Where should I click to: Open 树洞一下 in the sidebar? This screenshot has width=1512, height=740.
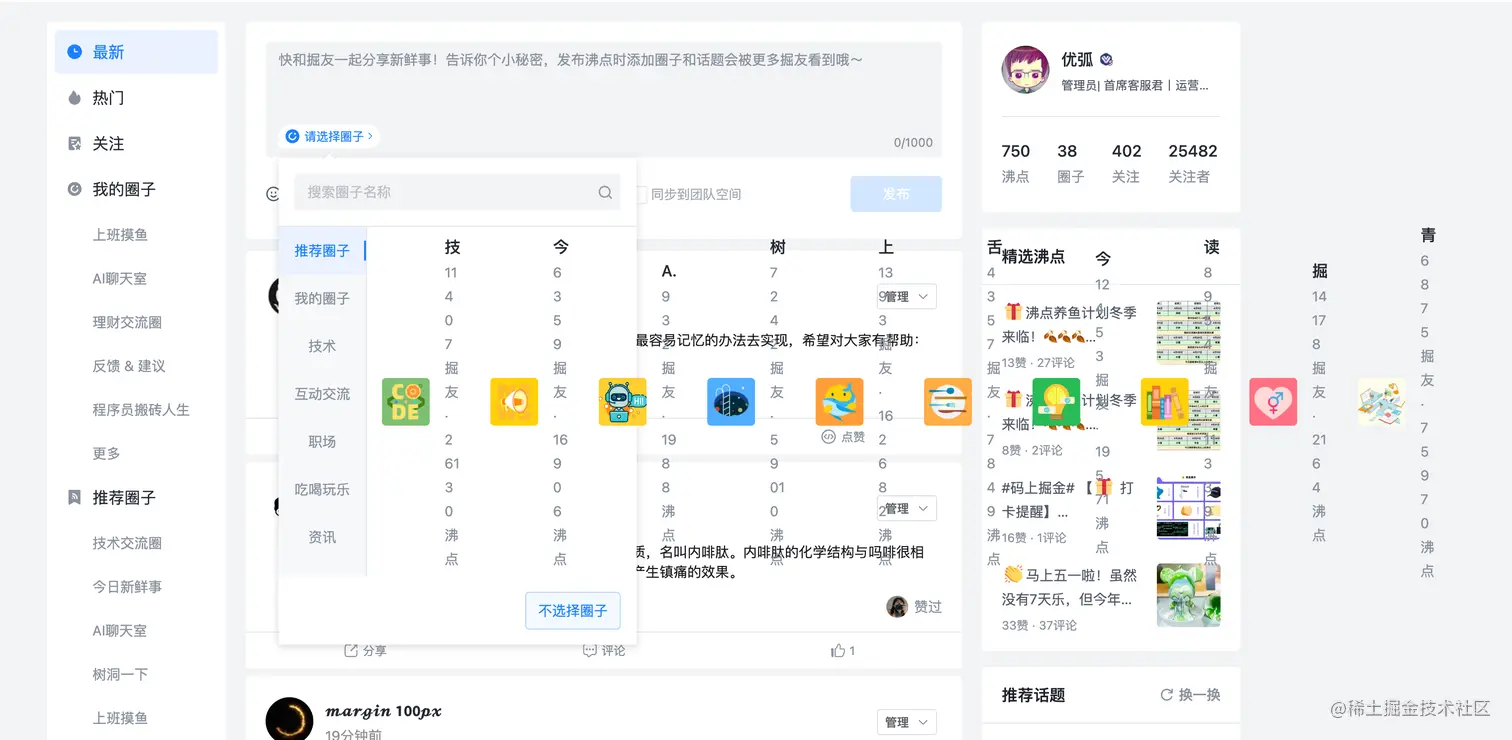click(120, 675)
